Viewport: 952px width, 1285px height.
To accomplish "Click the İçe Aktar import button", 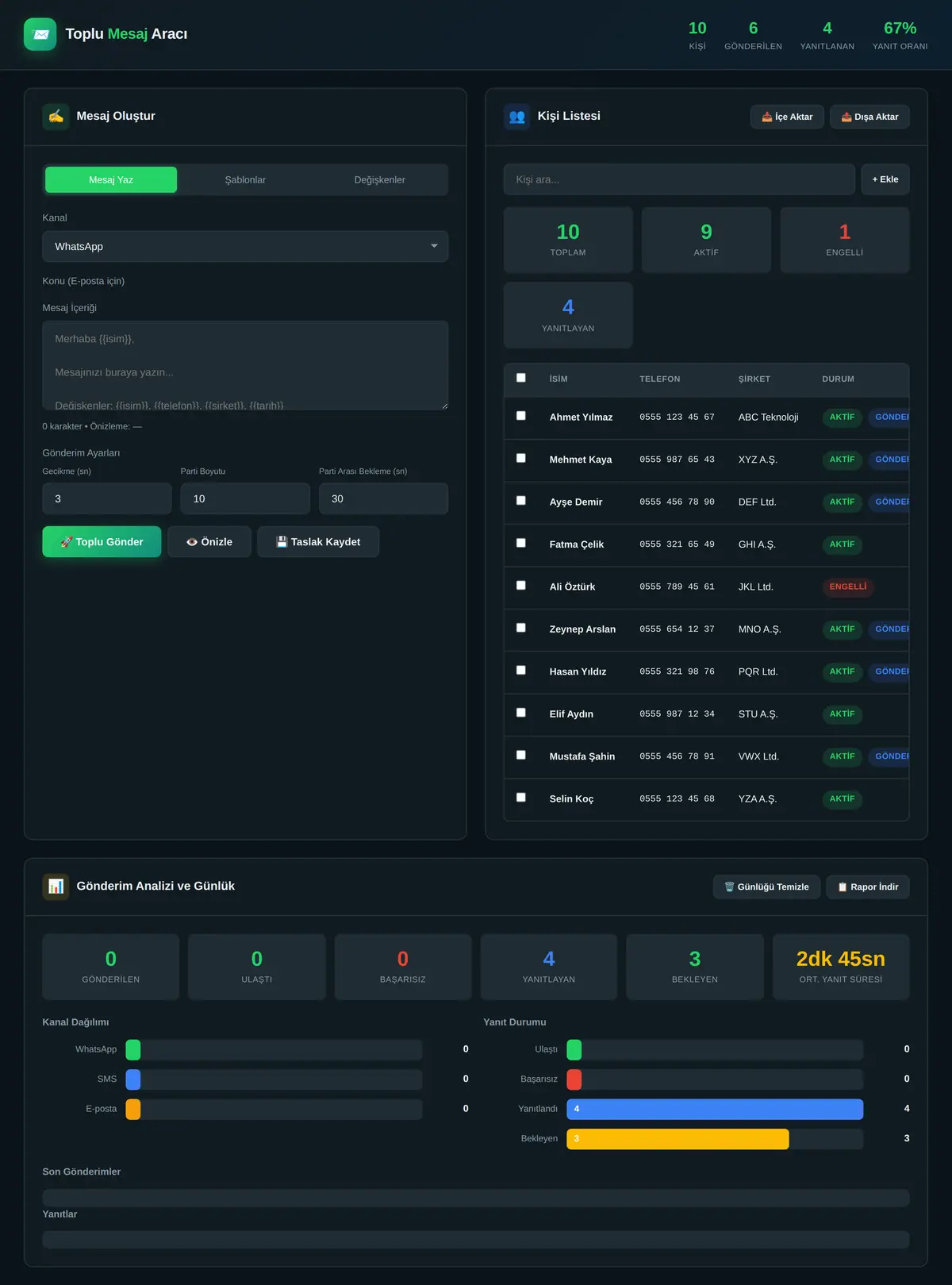I will 787,117.
